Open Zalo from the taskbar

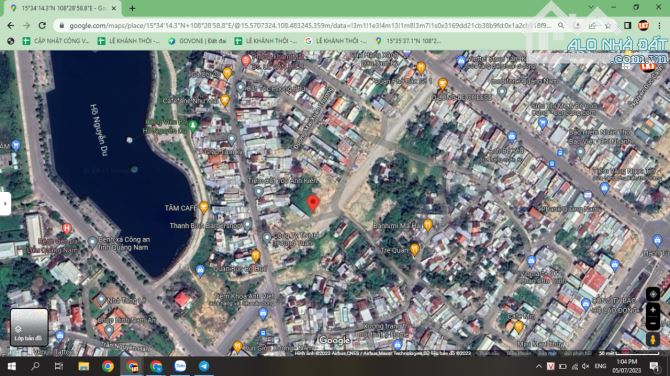[180, 366]
